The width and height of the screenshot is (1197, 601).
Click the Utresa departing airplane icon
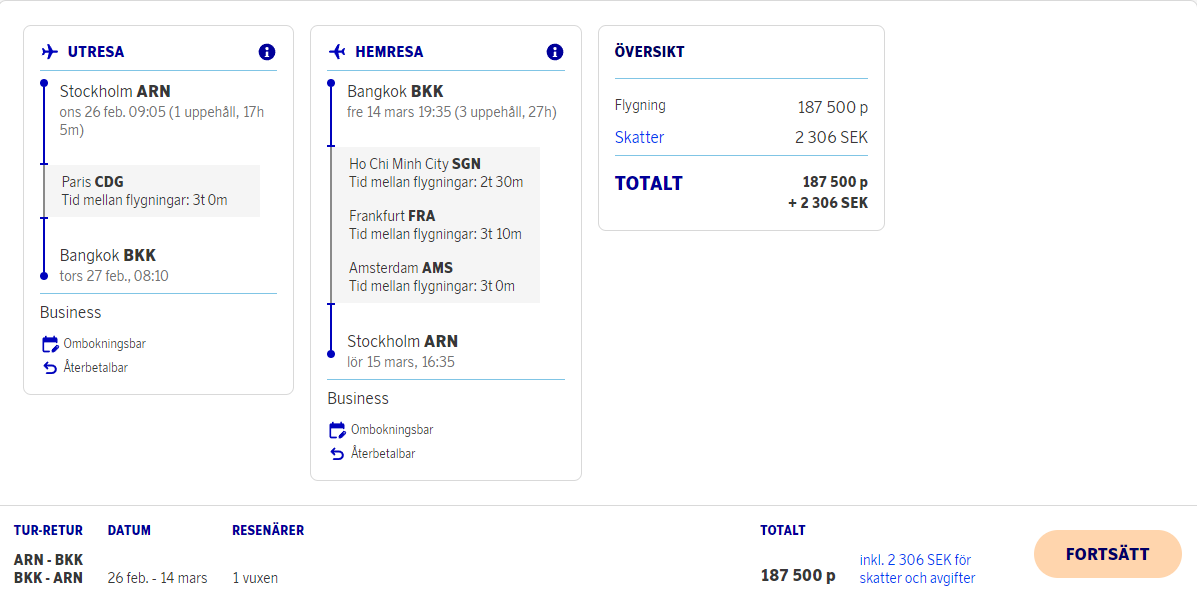click(x=50, y=52)
